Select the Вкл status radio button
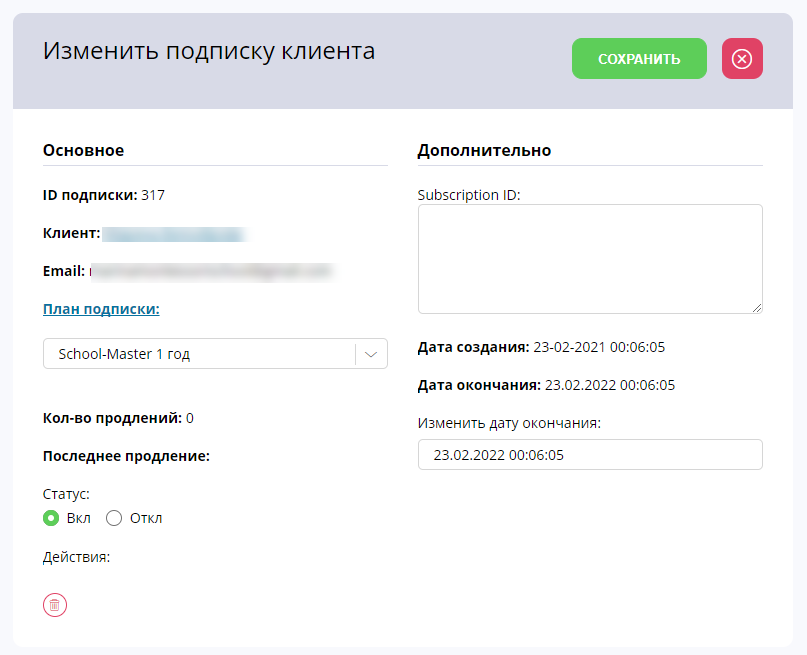Image resolution: width=807 pixels, height=655 pixels. (51, 518)
